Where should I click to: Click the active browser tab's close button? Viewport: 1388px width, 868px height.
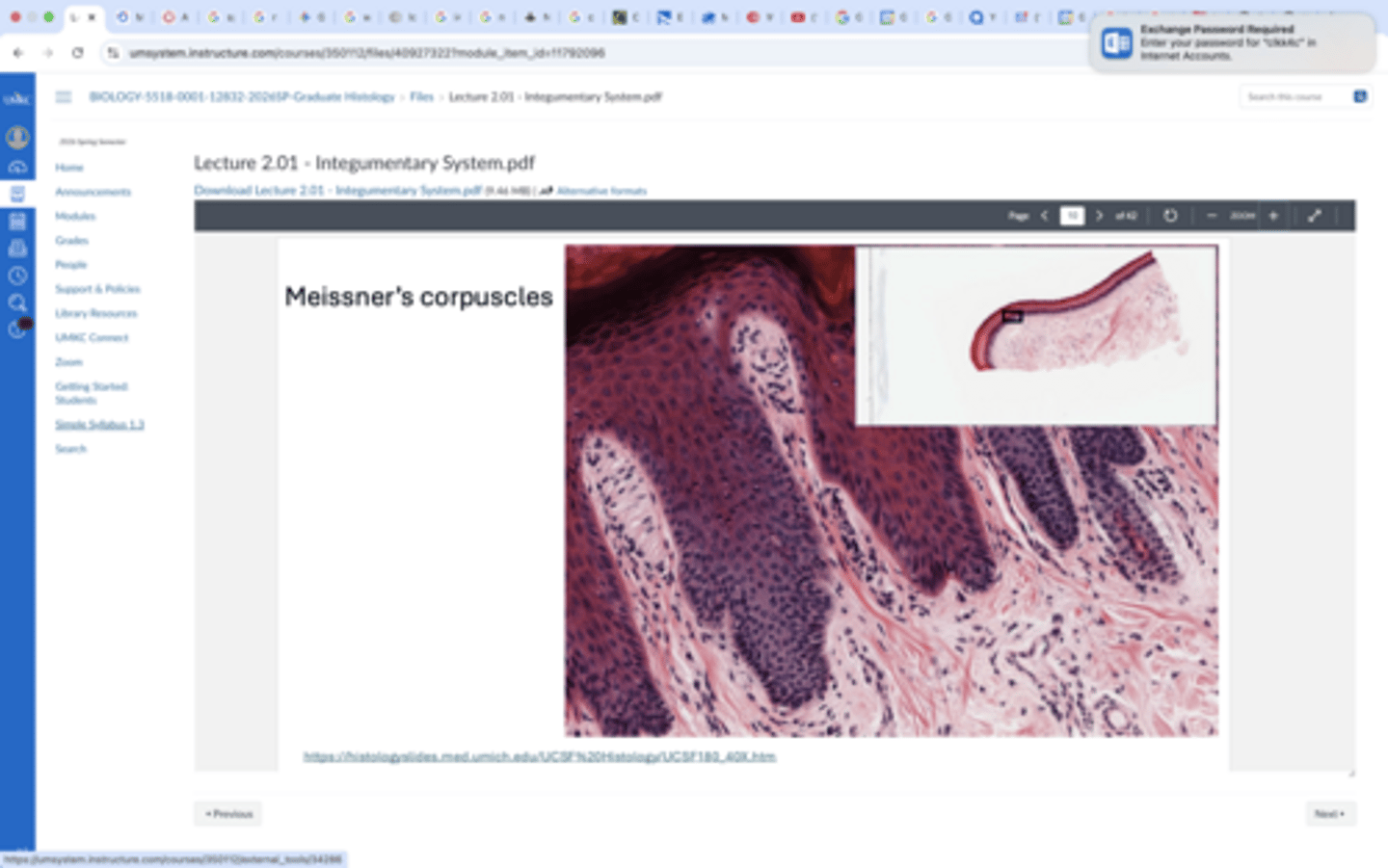pos(93,17)
